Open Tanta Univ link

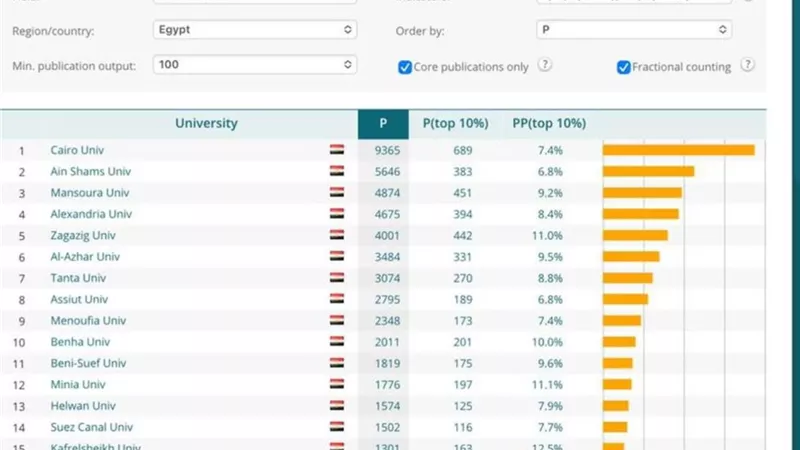(78, 278)
